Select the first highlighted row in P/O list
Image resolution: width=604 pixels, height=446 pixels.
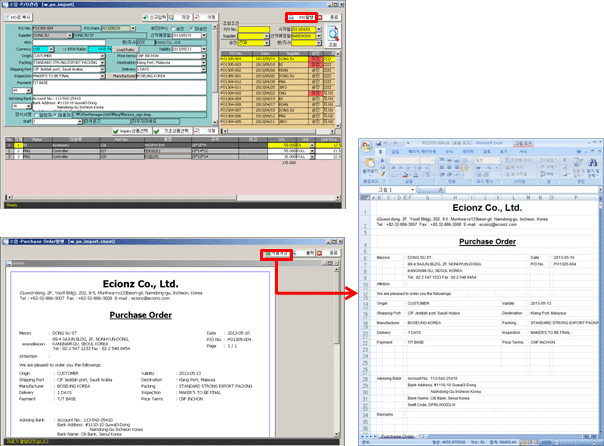click(276, 59)
